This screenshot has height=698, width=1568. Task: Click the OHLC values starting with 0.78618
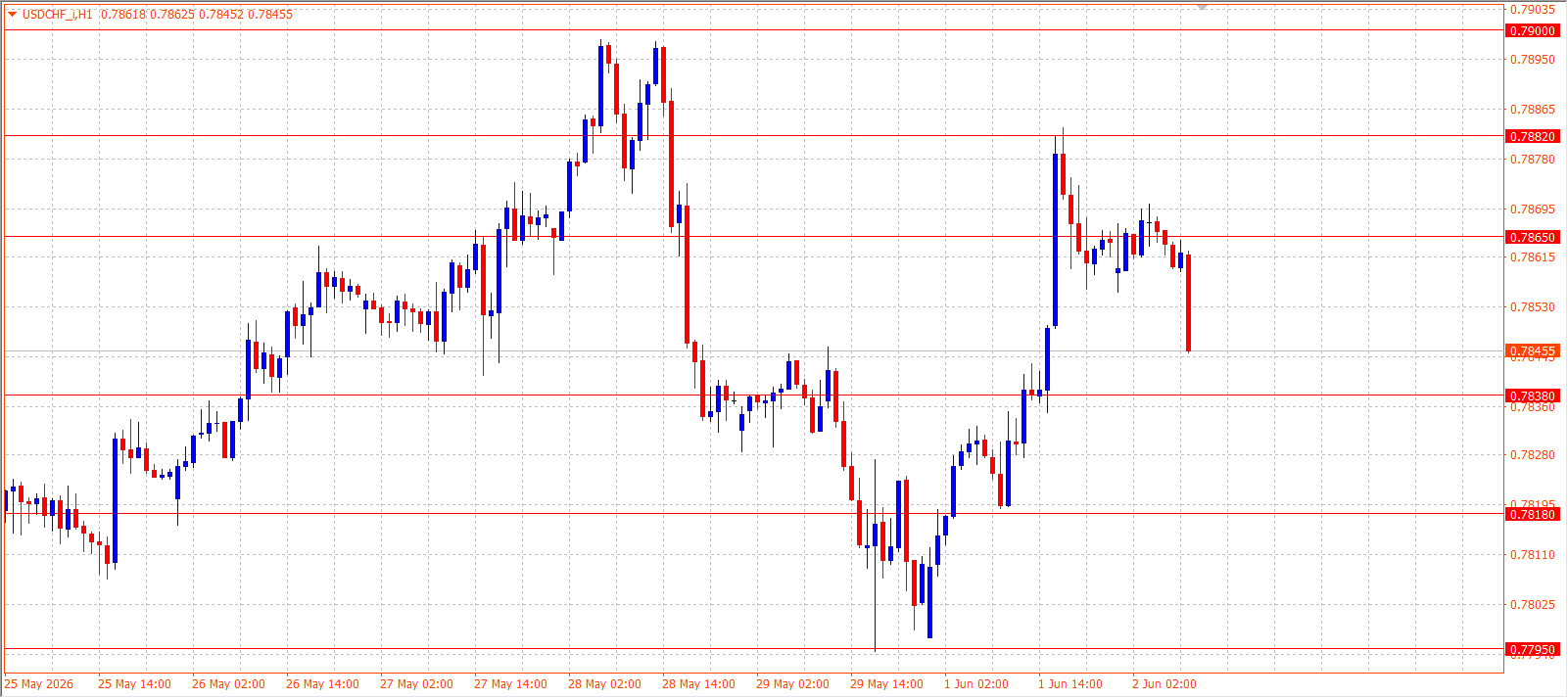[x=197, y=14]
